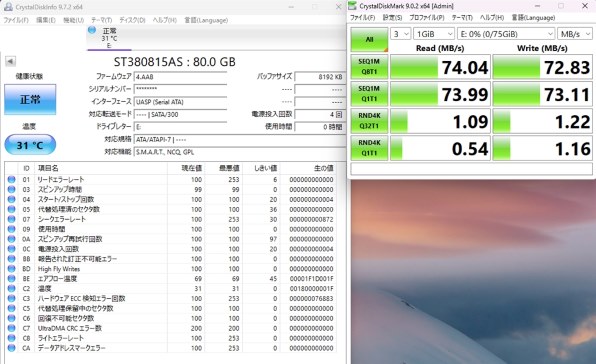Viewport: 596px width, 364px height.
Task: Open ヘルプ menu in CrystalDiskInfo
Action: point(165,20)
